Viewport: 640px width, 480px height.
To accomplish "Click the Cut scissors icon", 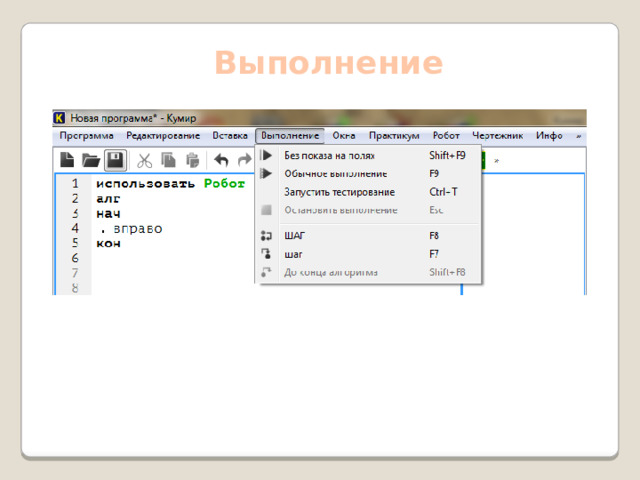I will [144, 160].
